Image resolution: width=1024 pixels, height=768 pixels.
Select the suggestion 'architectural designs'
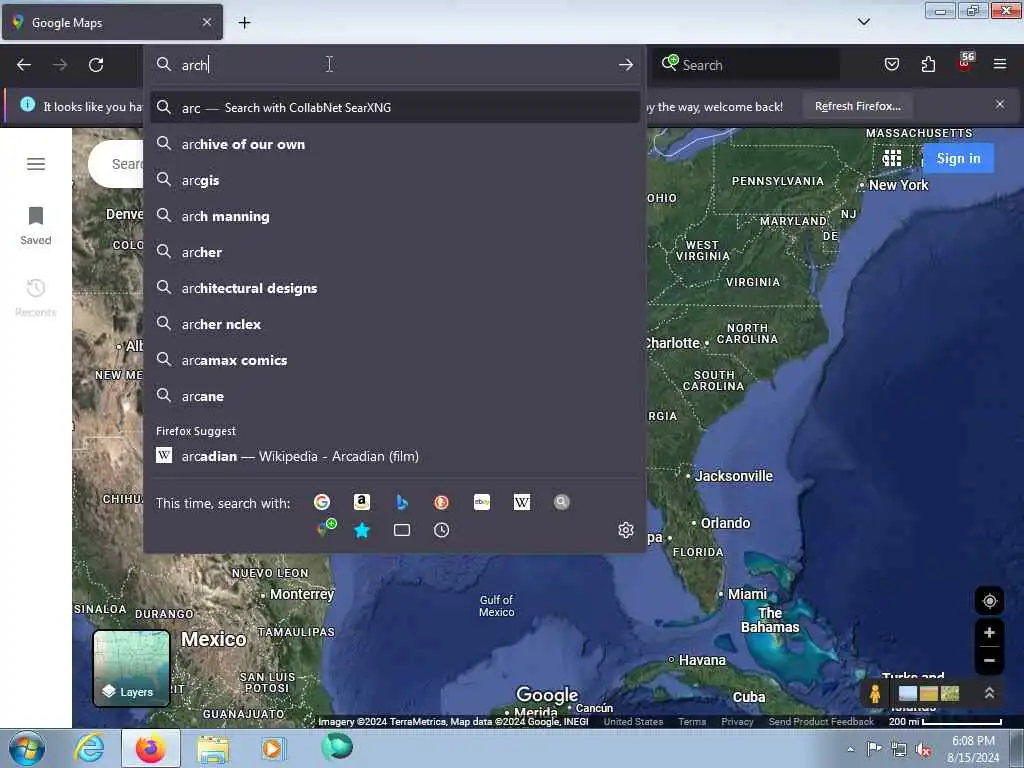[x=394, y=288]
